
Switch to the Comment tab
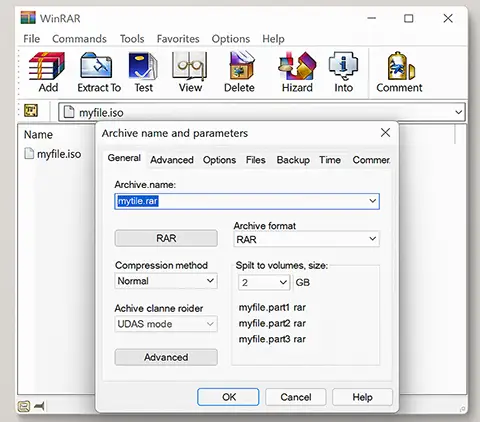tap(371, 160)
